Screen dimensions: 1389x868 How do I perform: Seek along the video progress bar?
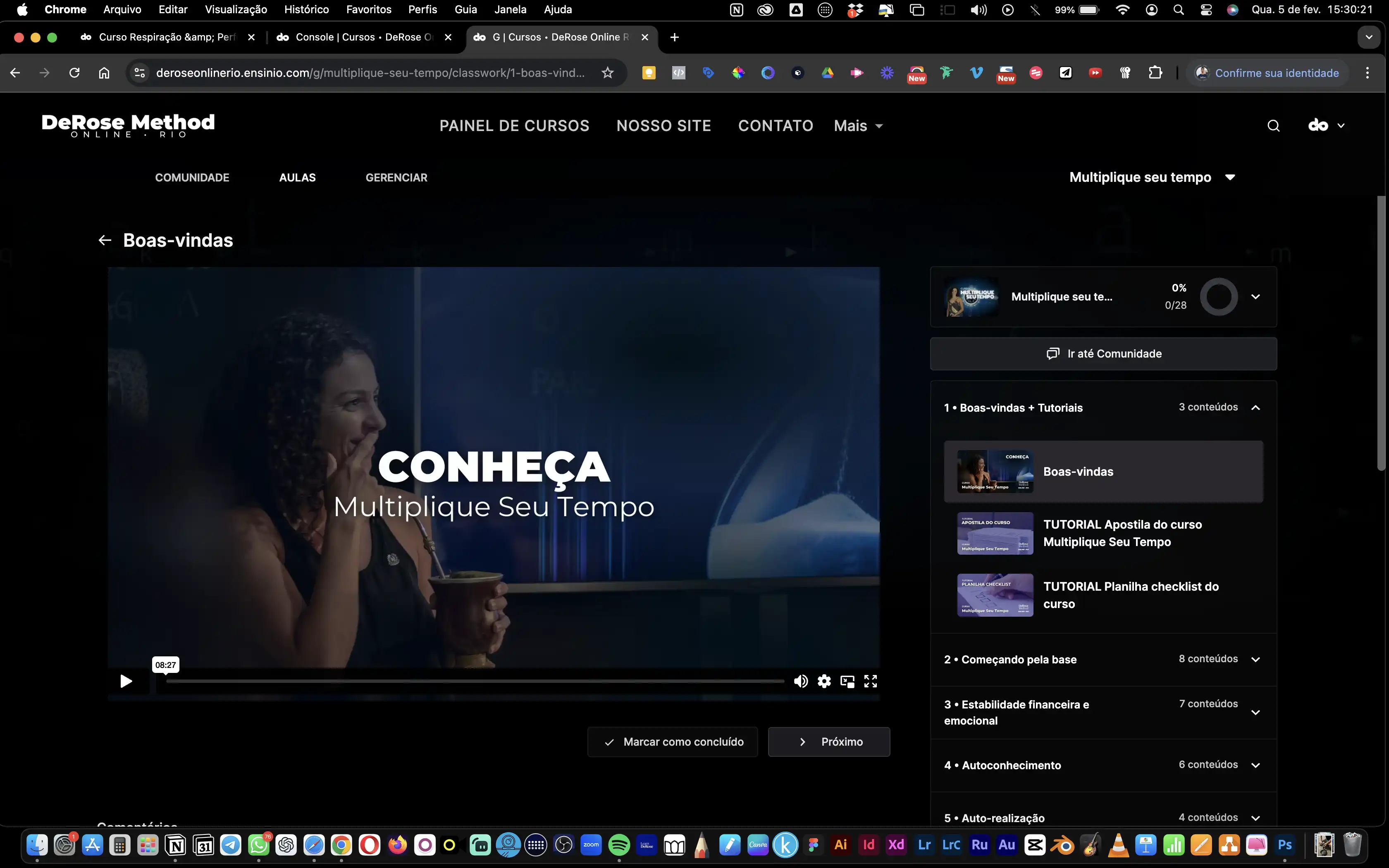[475, 682]
